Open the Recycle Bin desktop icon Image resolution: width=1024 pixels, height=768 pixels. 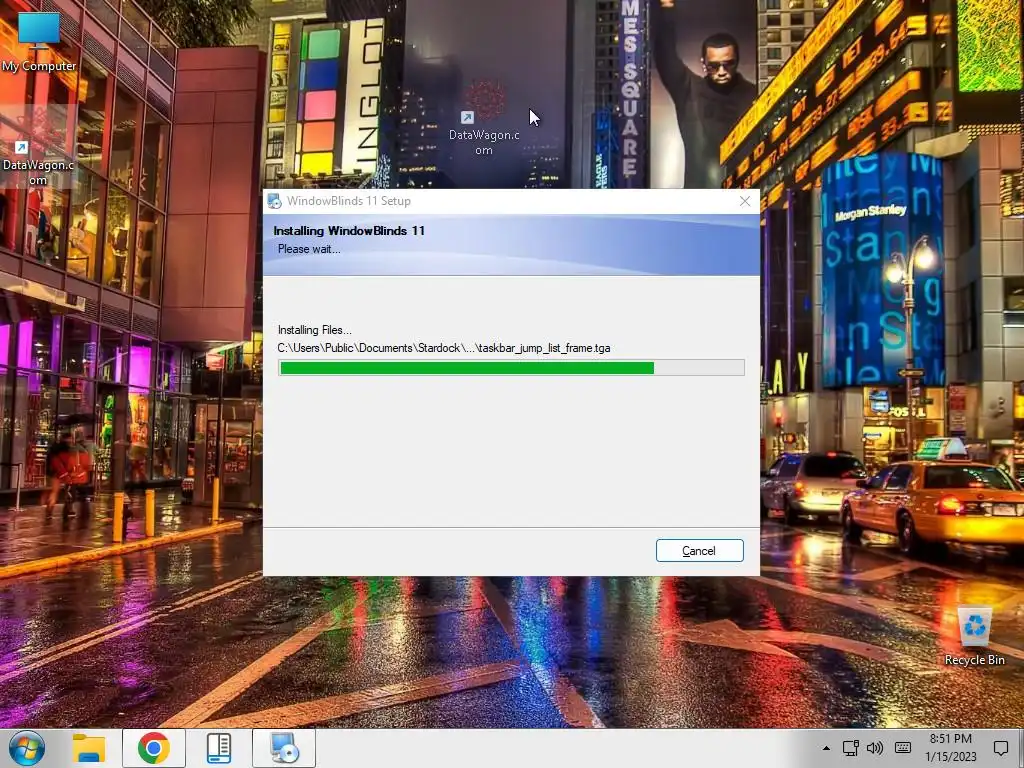974,637
